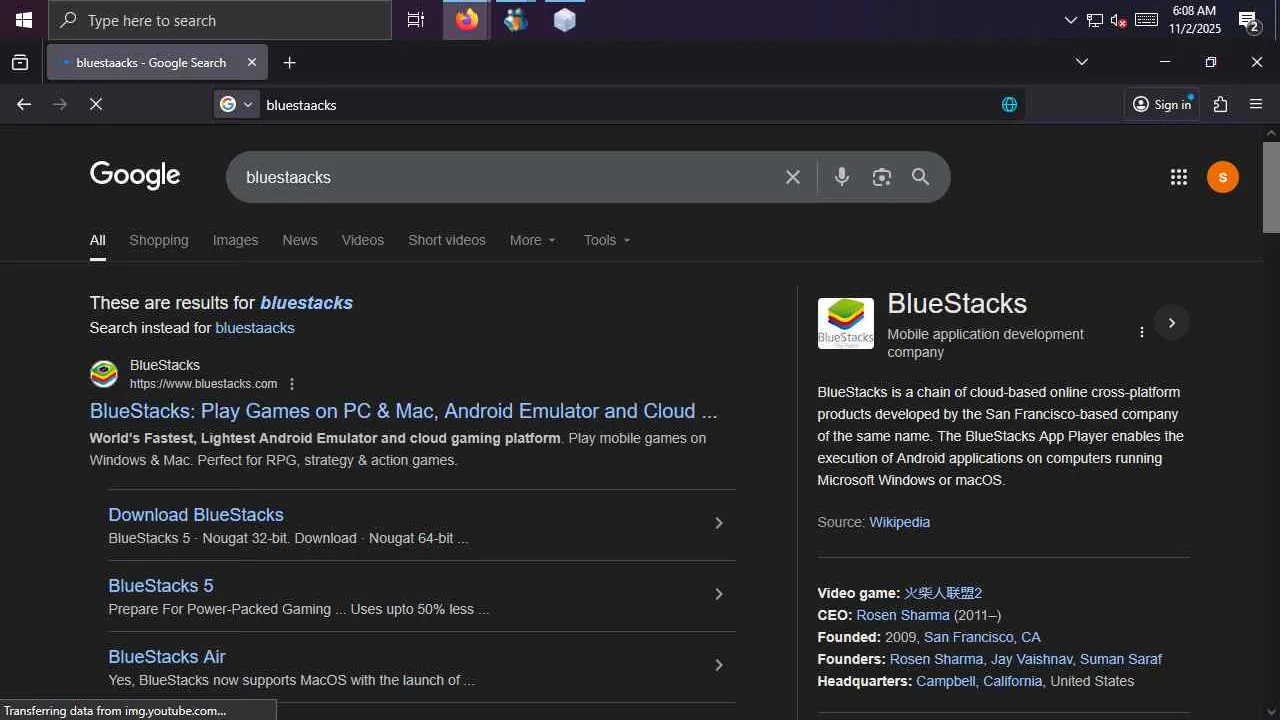Open the BlueStacks 5 sitelink
Screen dimensions: 1280x720
[161, 586]
